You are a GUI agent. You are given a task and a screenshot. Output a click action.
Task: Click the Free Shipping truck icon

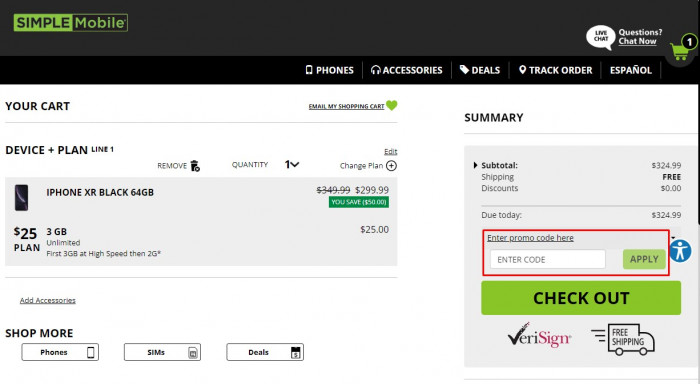tap(623, 339)
